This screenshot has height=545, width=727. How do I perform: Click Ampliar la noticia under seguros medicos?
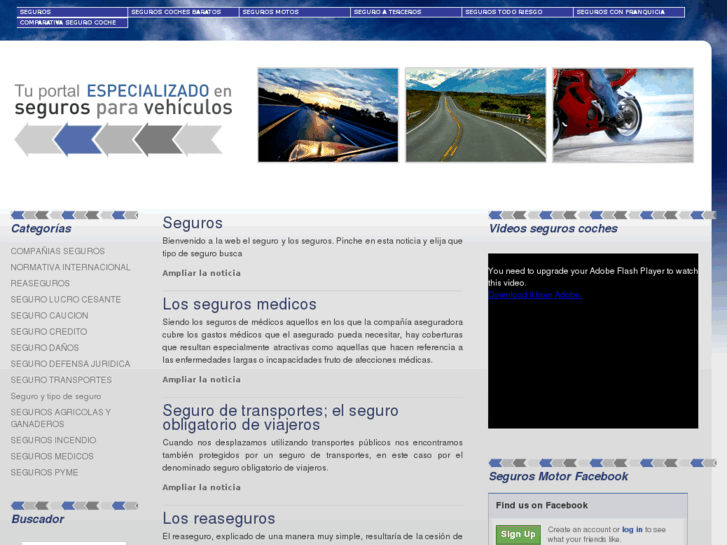(x=201, y=379)
